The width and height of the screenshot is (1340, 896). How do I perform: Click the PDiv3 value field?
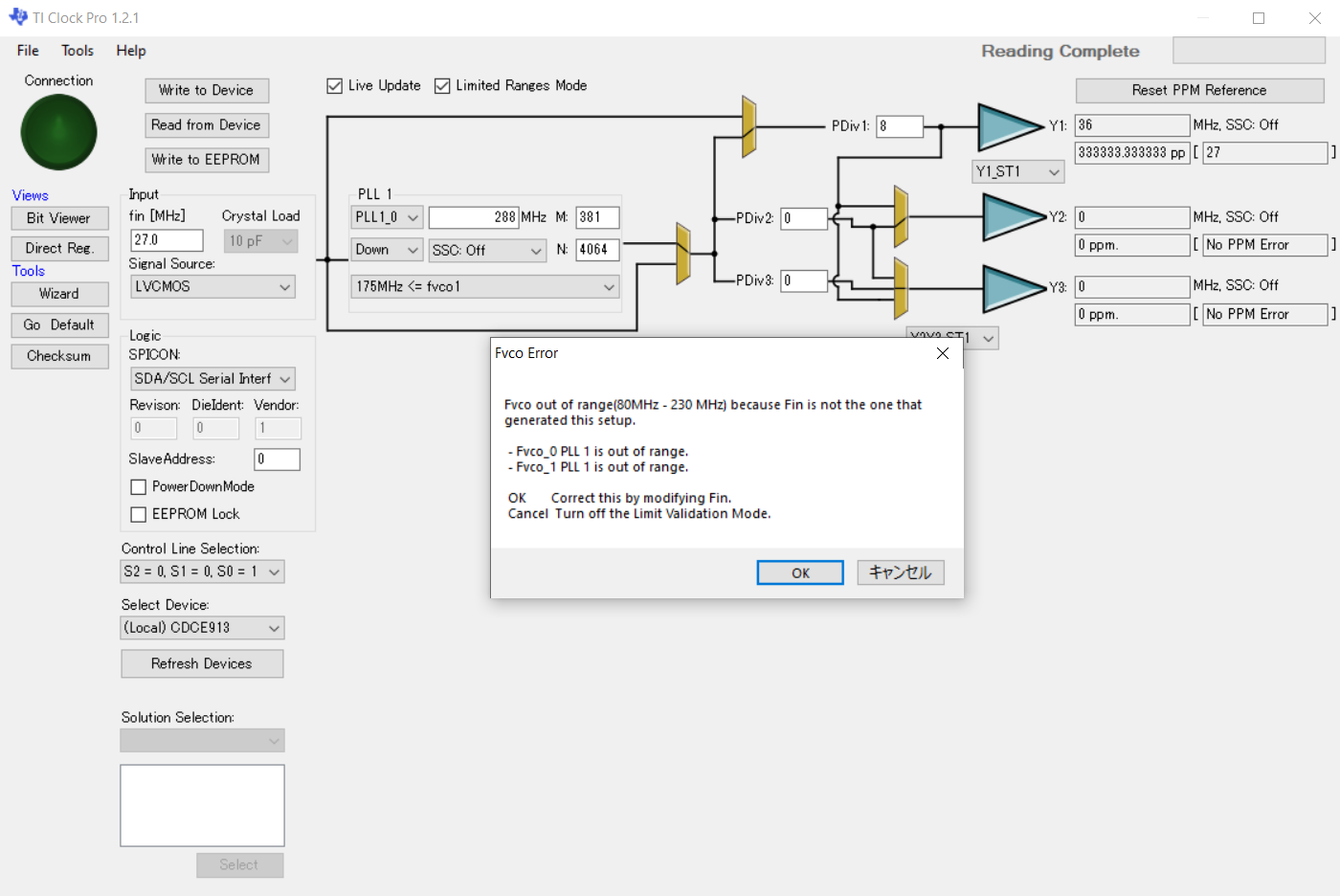click(x=804, y=281)
